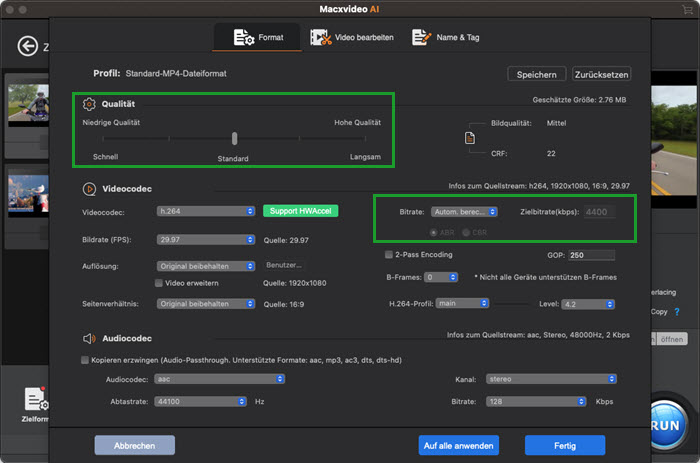Image resolution: width=700 pixels, height=463 pixels.
Task: Click the Speichern button
Action: pos(537,74)
